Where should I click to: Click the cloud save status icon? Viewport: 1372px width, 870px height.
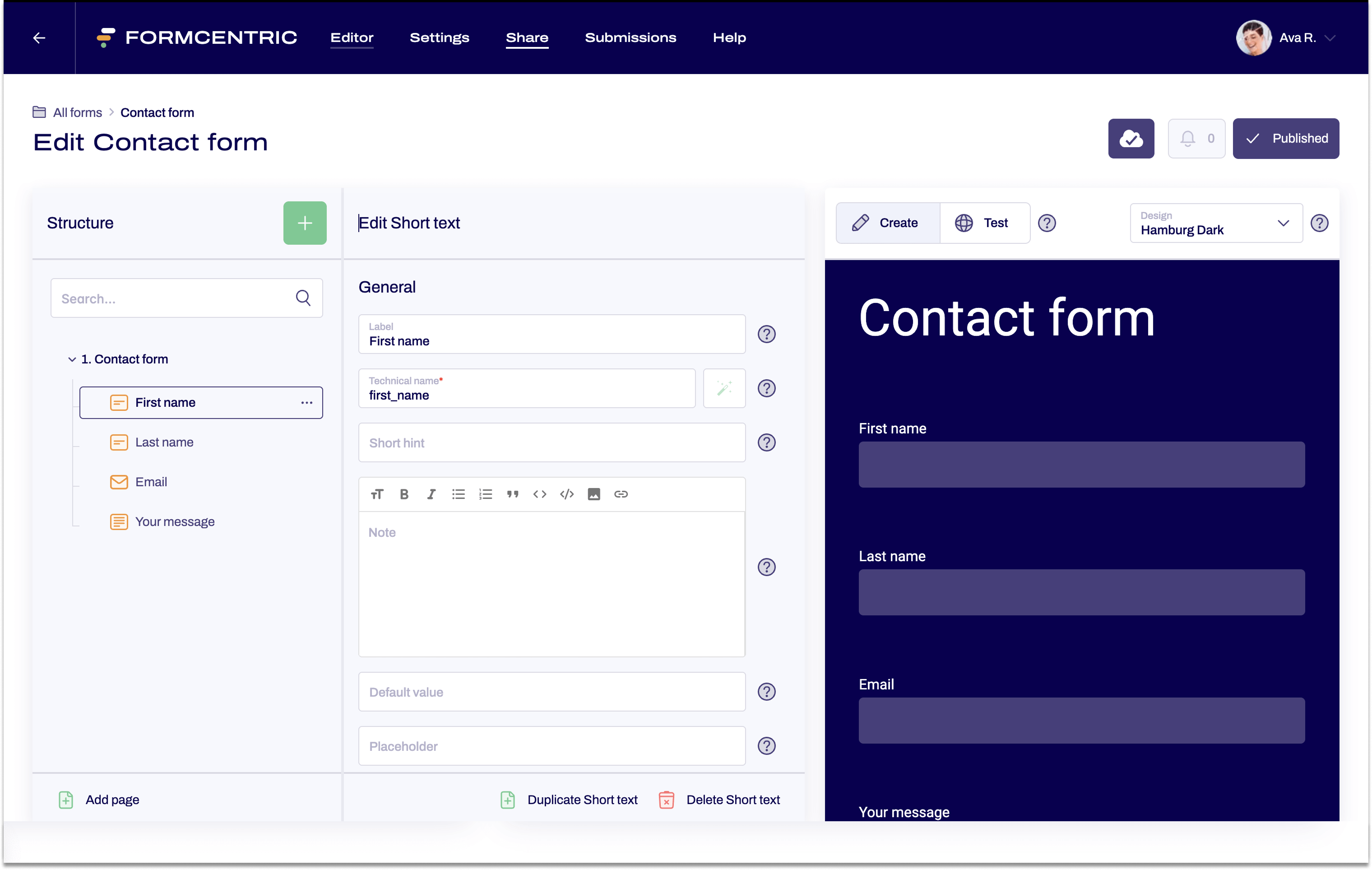[1131, 139]
